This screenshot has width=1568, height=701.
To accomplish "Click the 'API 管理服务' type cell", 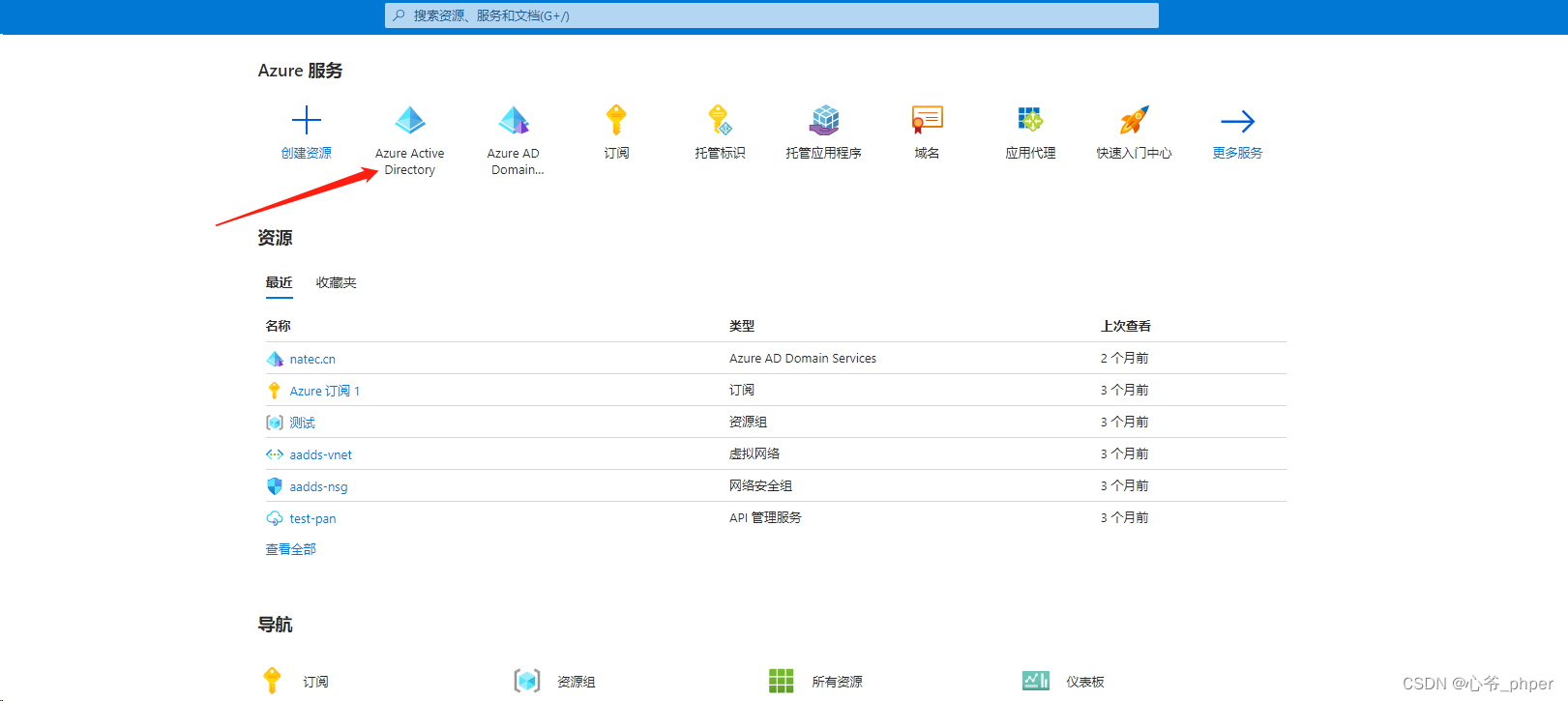I will [765, 517].
